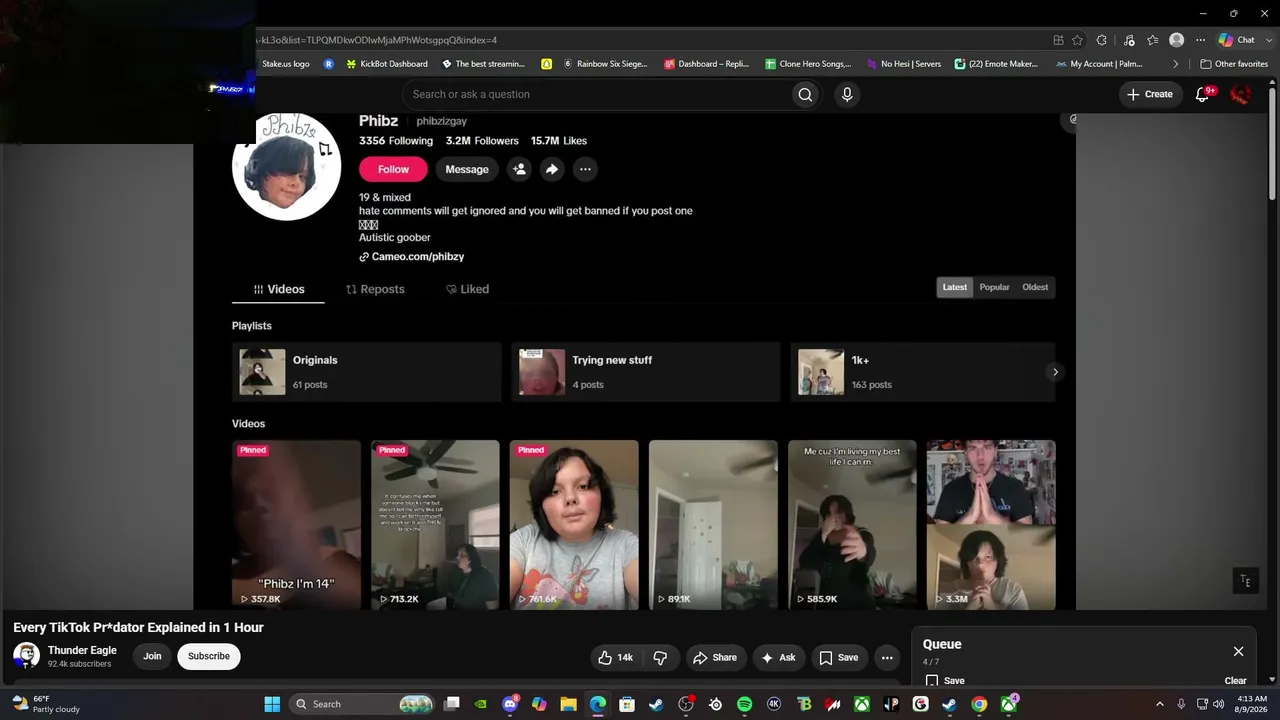Open the split screen icon in address bar
The width and height of the screenshot is (1280, 720).
[1058, 40]
